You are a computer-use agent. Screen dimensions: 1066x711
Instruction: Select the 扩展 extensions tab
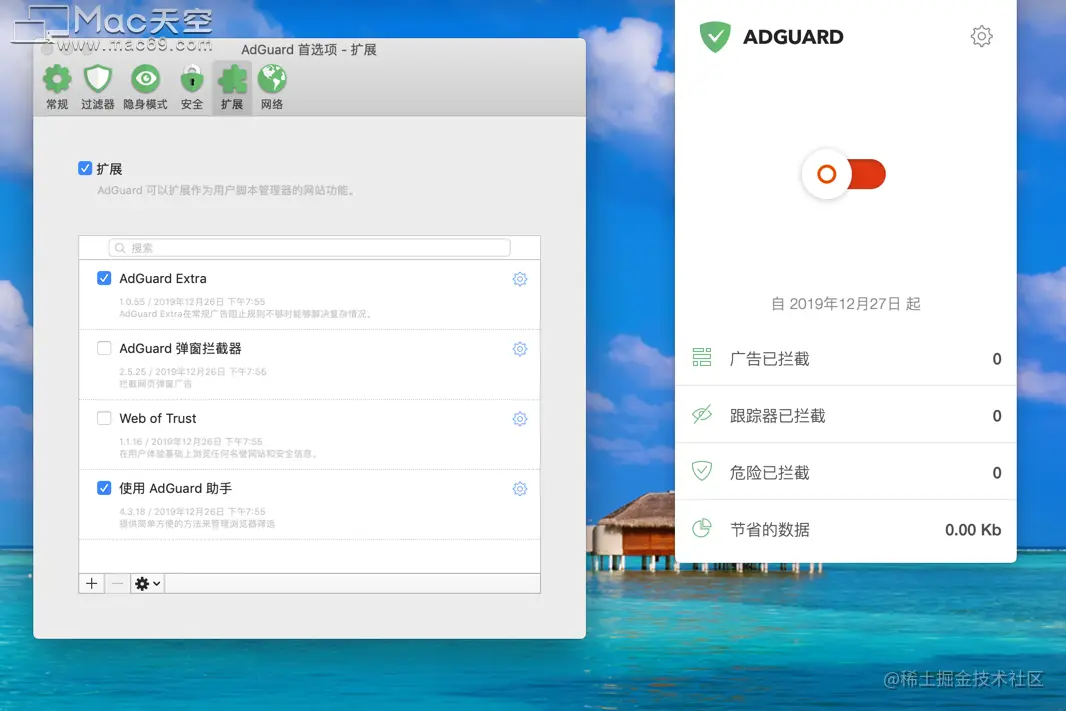click(x=232, y=87)
